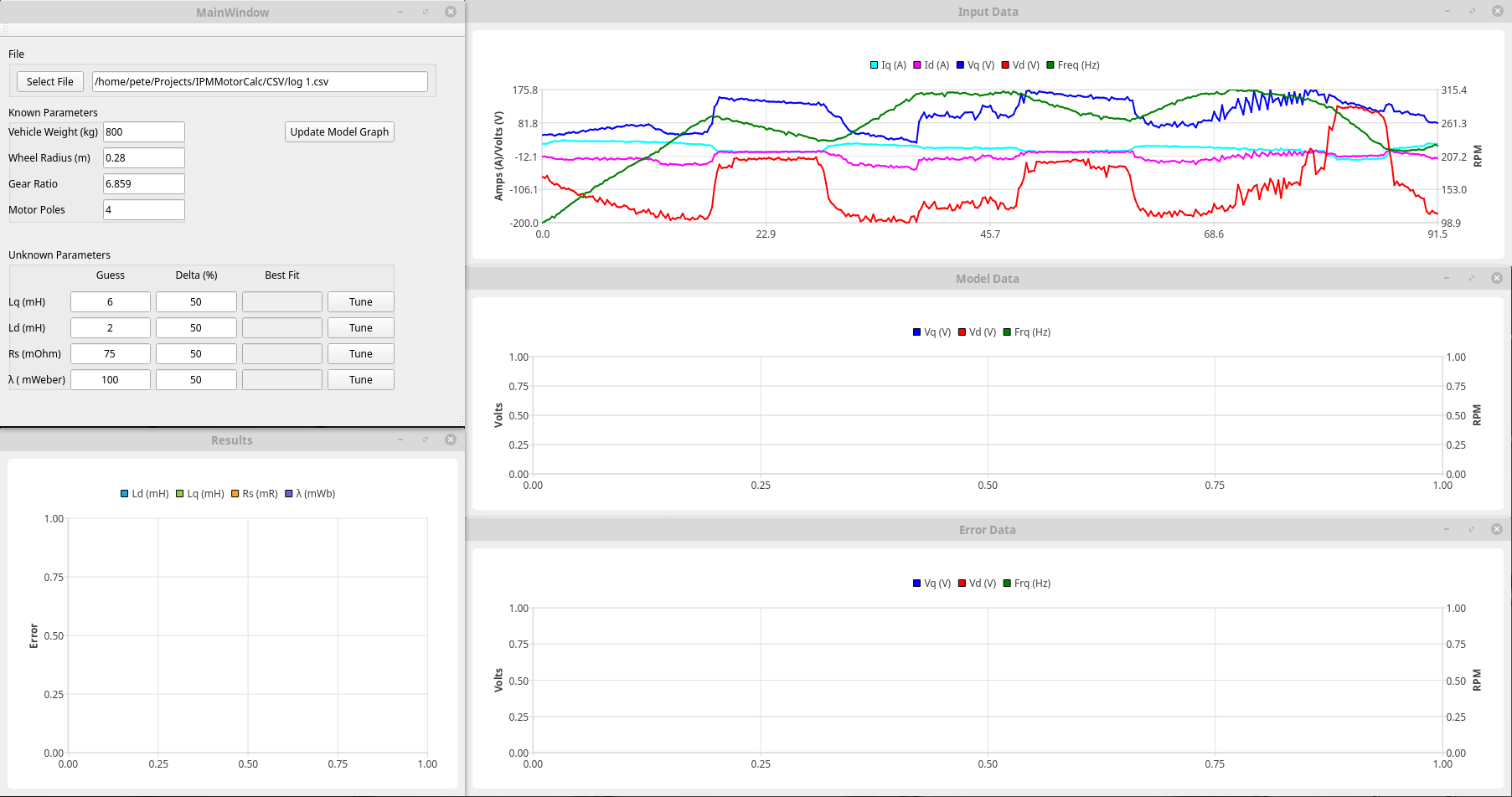Image resolution: width=1512 pixels, height=797 pixels.
Task: Click Update Model Graph button
Action: (339, 132)
